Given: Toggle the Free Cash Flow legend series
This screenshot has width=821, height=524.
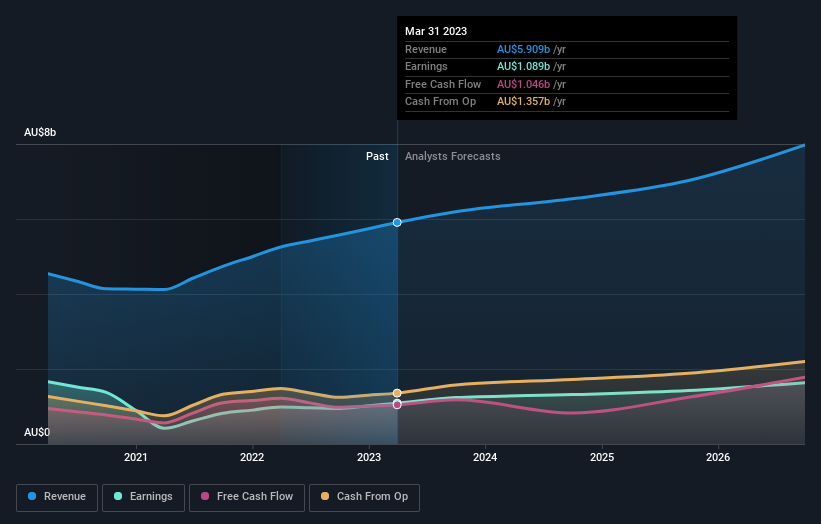Looking at the screenshot, I should 247,497.
